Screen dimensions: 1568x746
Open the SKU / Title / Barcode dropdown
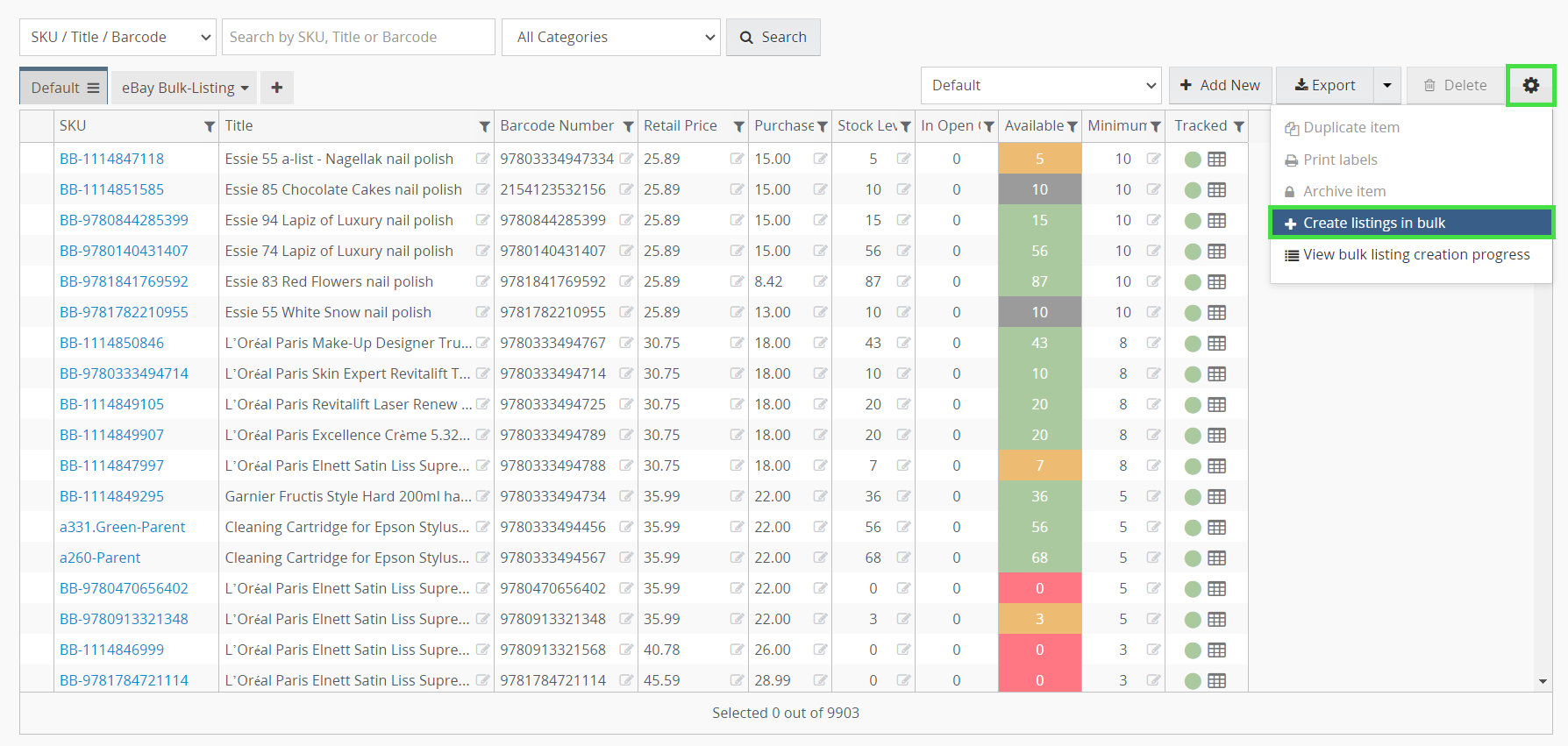(118, 37)
